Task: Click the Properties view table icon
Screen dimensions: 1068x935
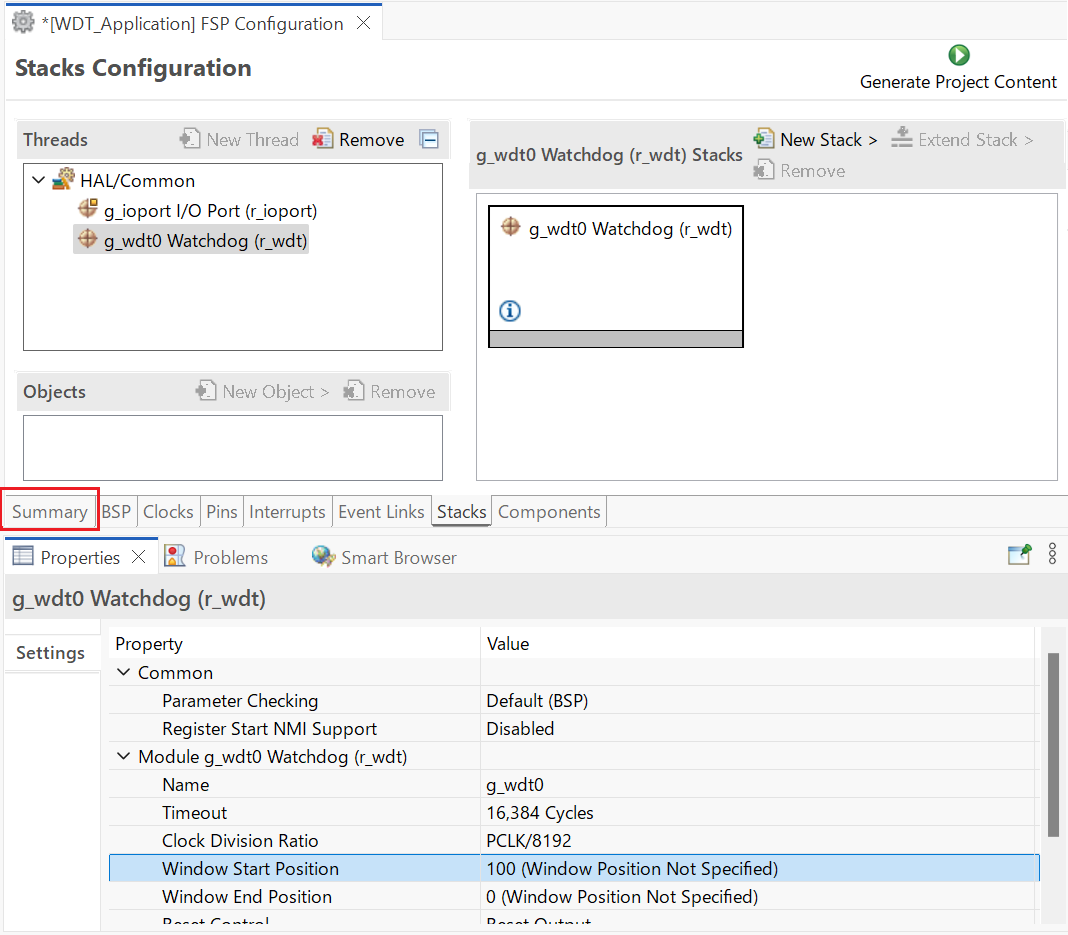Action: pyautogui.click(x=23, y=556)
